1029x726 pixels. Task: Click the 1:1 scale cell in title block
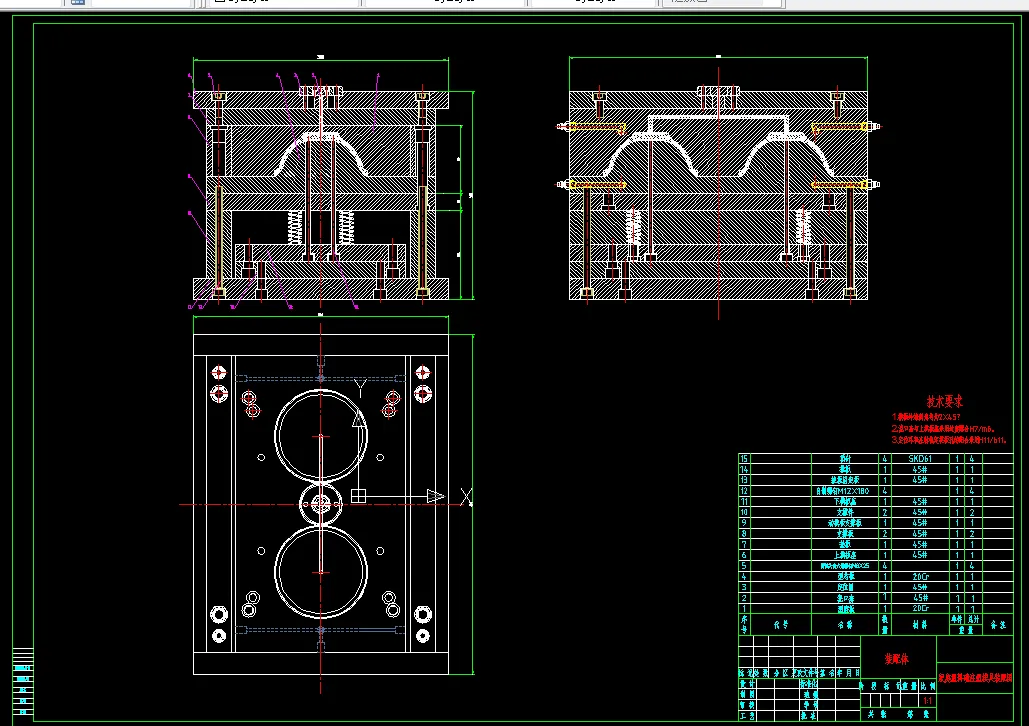click(928, 701)
